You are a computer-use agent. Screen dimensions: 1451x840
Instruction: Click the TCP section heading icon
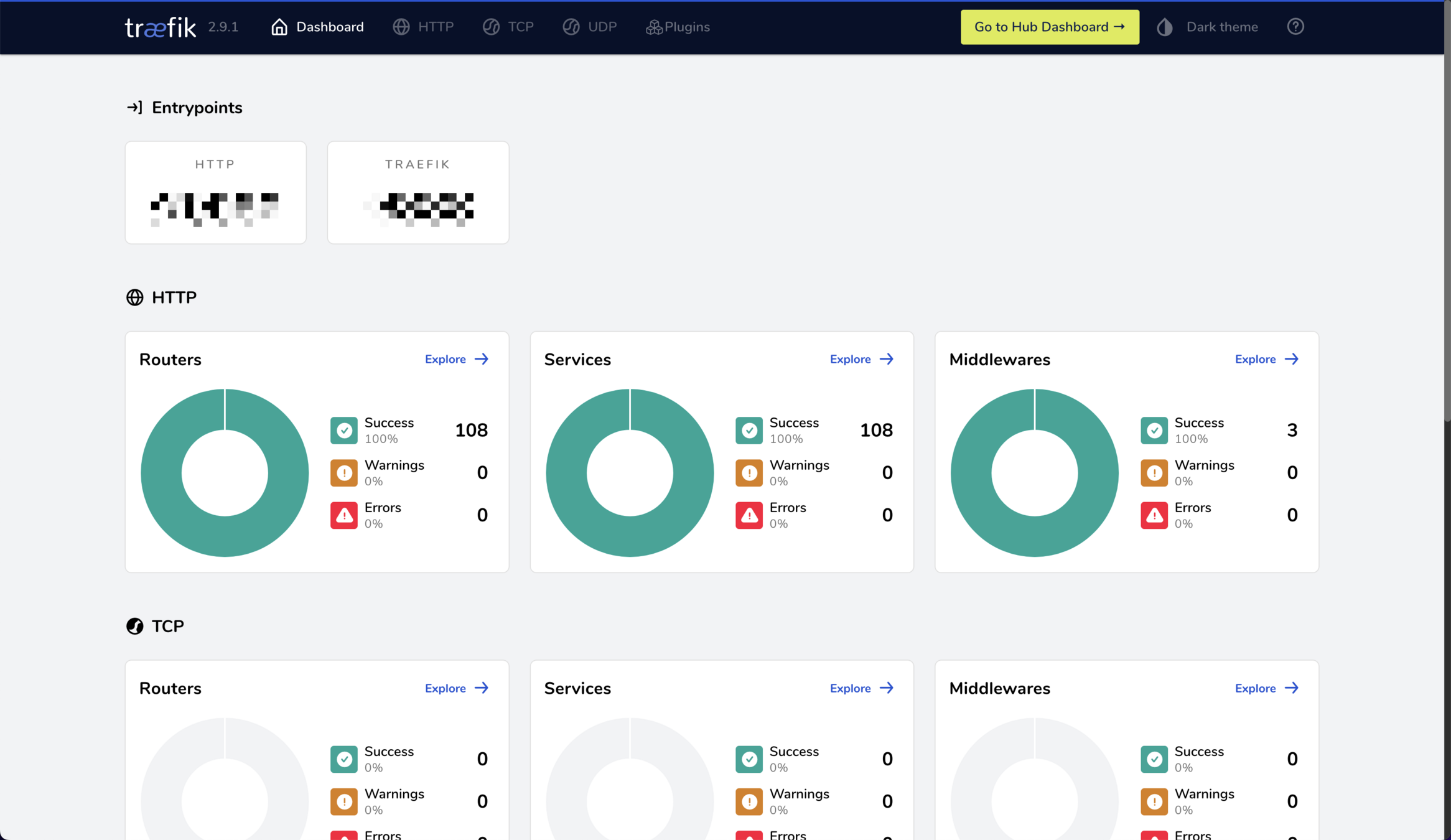point(134,626)
